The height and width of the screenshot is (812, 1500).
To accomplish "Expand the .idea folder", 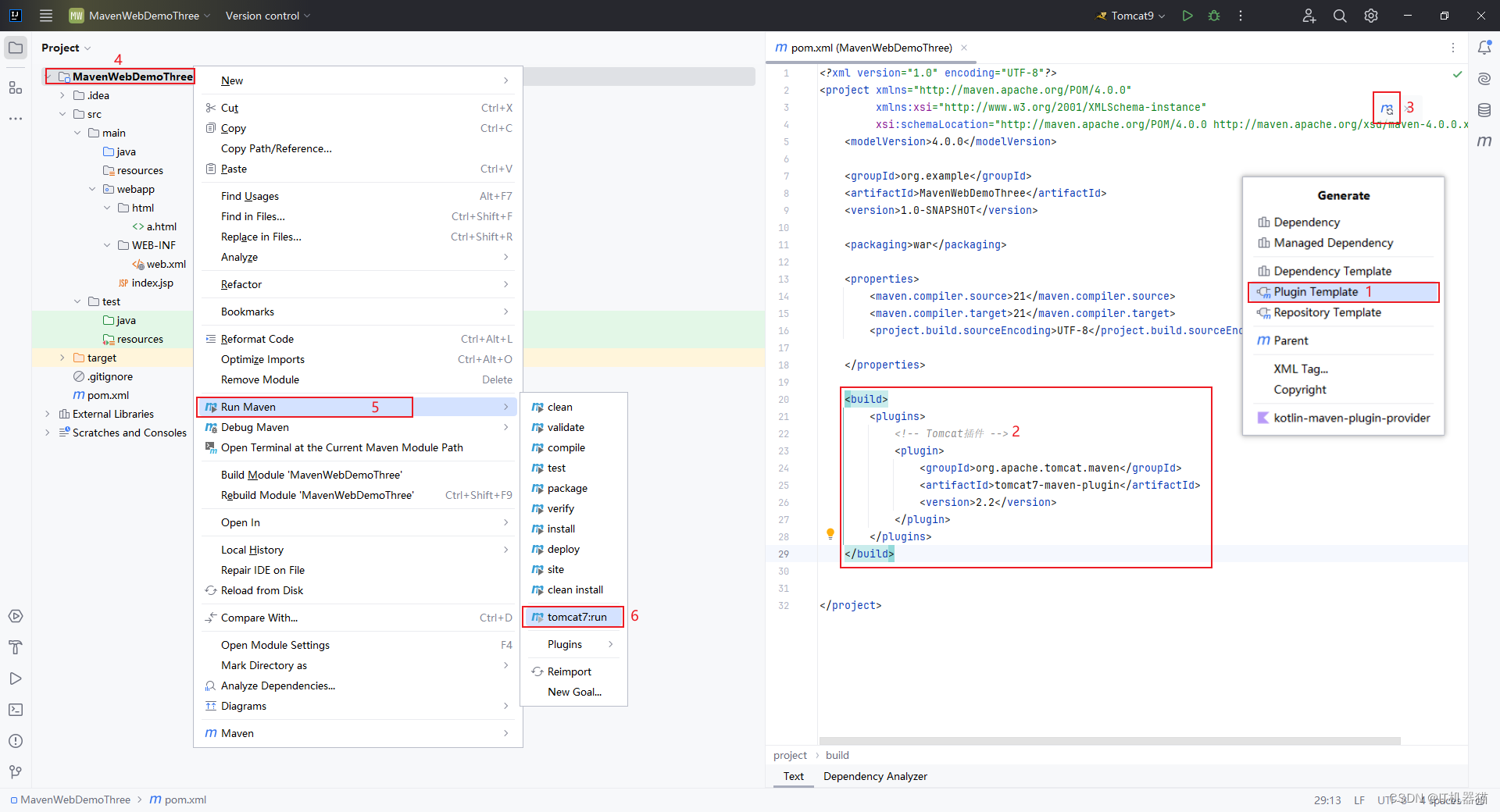I will tap(62, 95).
